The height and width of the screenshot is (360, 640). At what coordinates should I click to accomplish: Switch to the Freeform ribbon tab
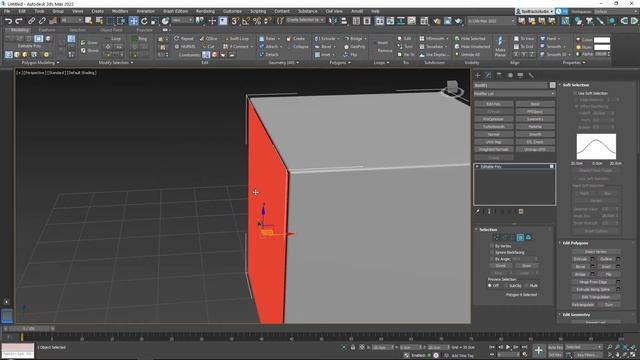(47, 30)
